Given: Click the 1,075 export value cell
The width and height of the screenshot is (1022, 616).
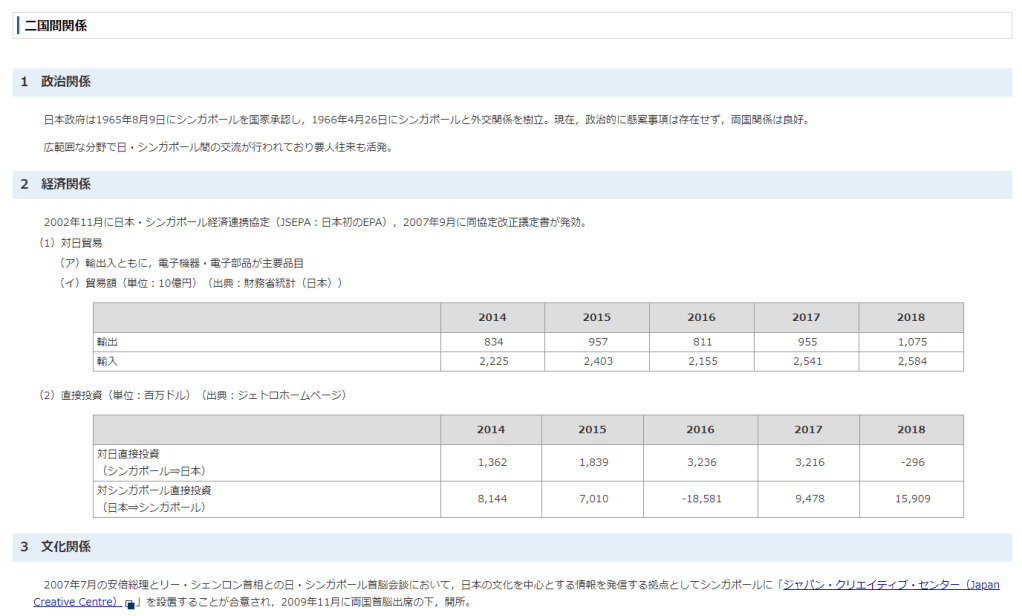Looking at the screenshot, I should pyautogui.click(x=910, y=342).
